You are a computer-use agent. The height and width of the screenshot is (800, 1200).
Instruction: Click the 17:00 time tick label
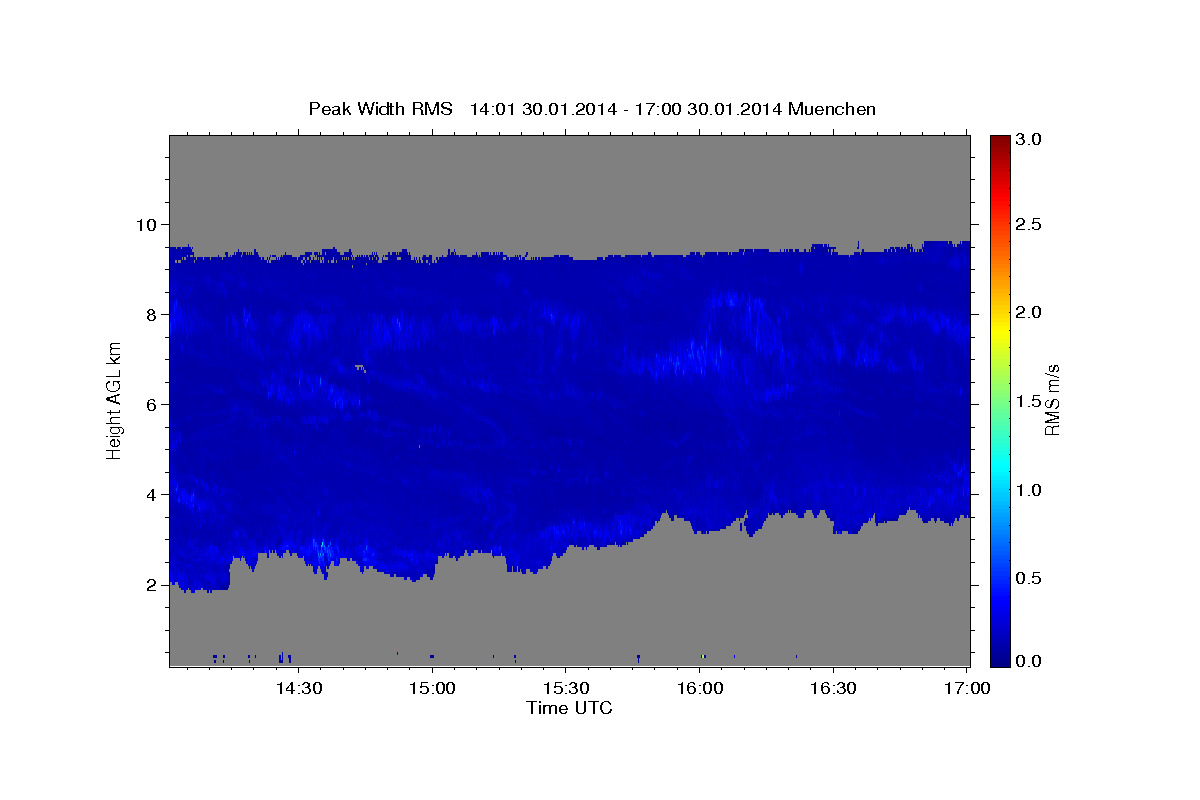click(x=967, y=689)
